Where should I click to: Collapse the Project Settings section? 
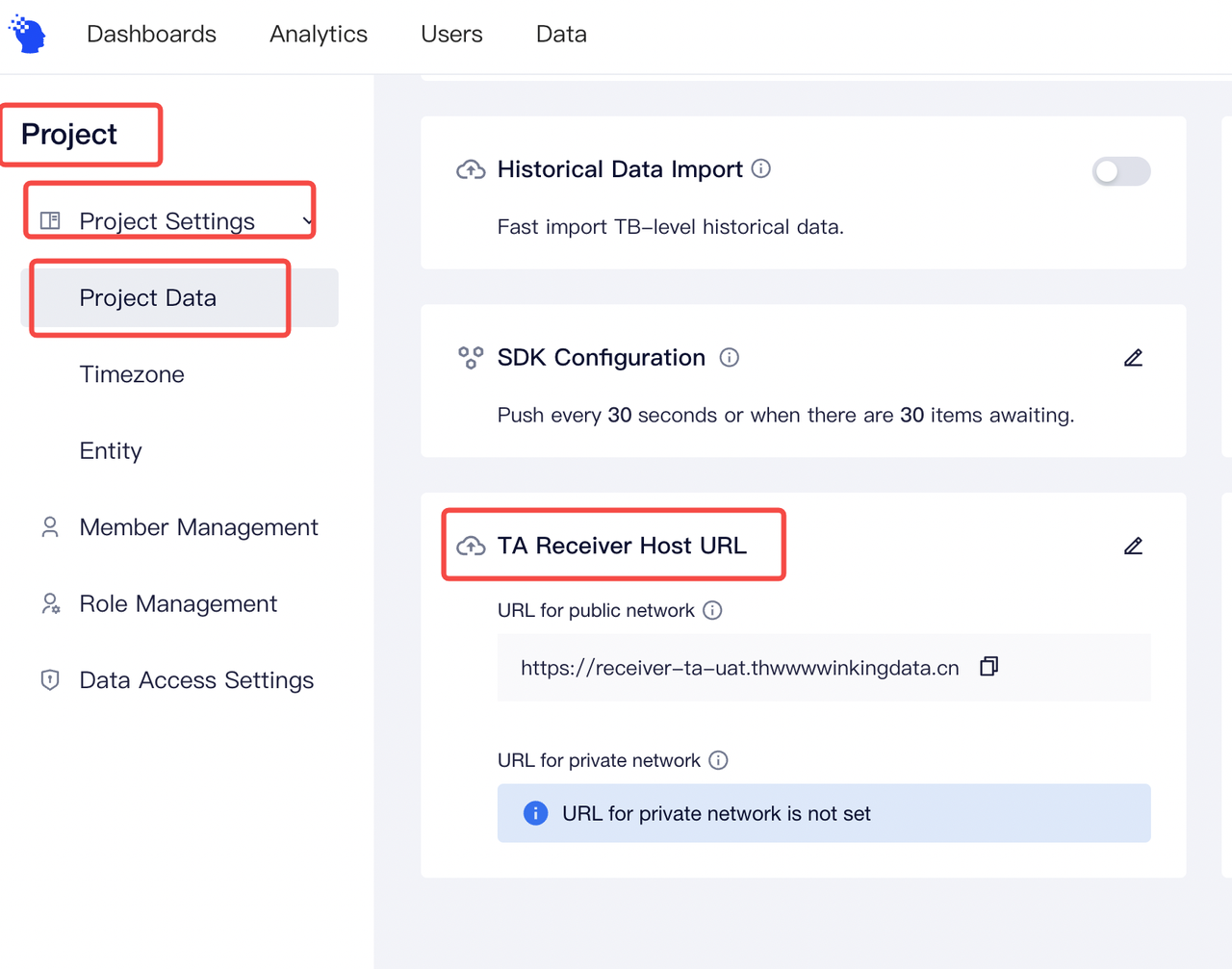coord(306,220)
